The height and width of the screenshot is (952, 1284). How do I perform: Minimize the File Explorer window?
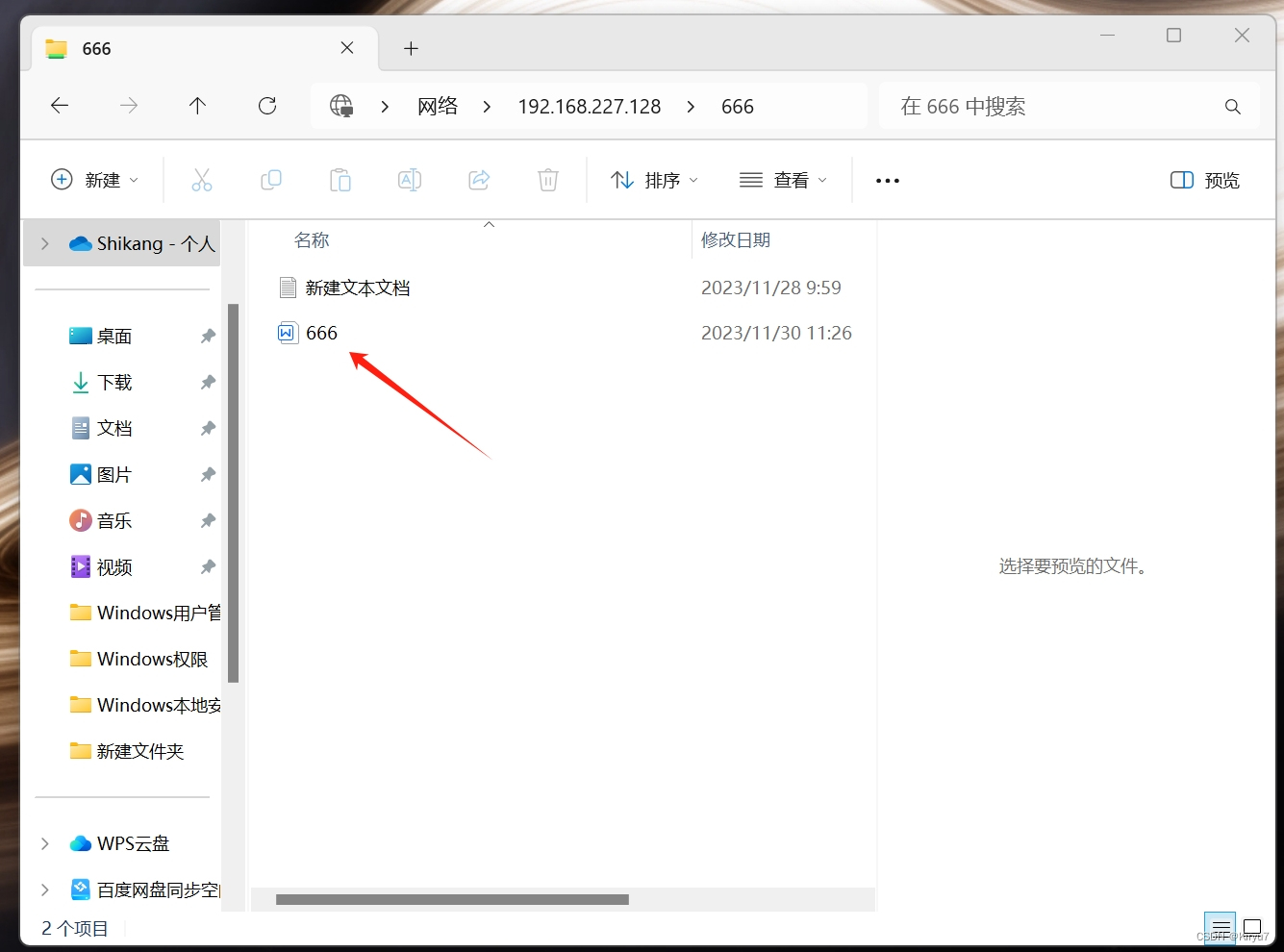tap(1107, 36)
